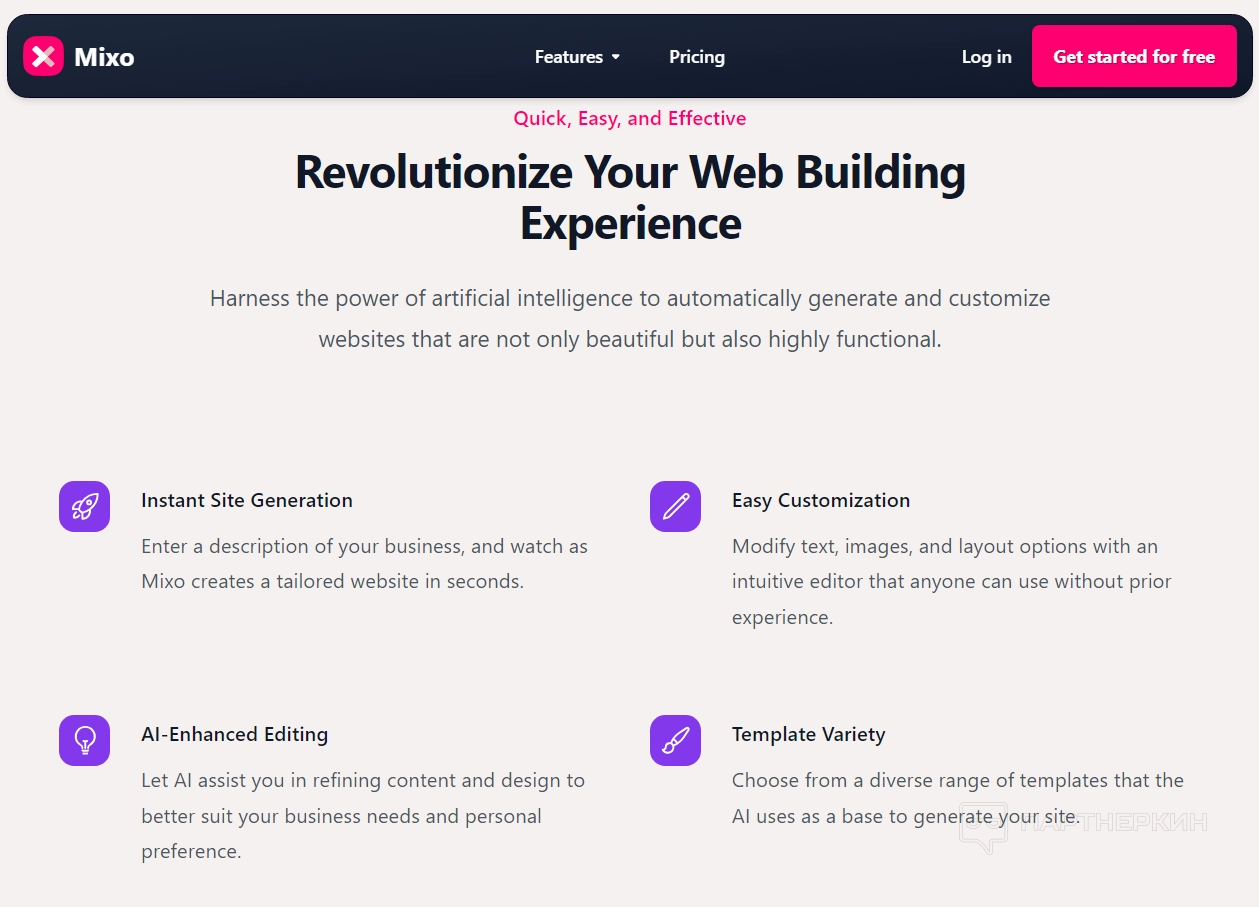Go to the Pricing page

coord(697,57)
